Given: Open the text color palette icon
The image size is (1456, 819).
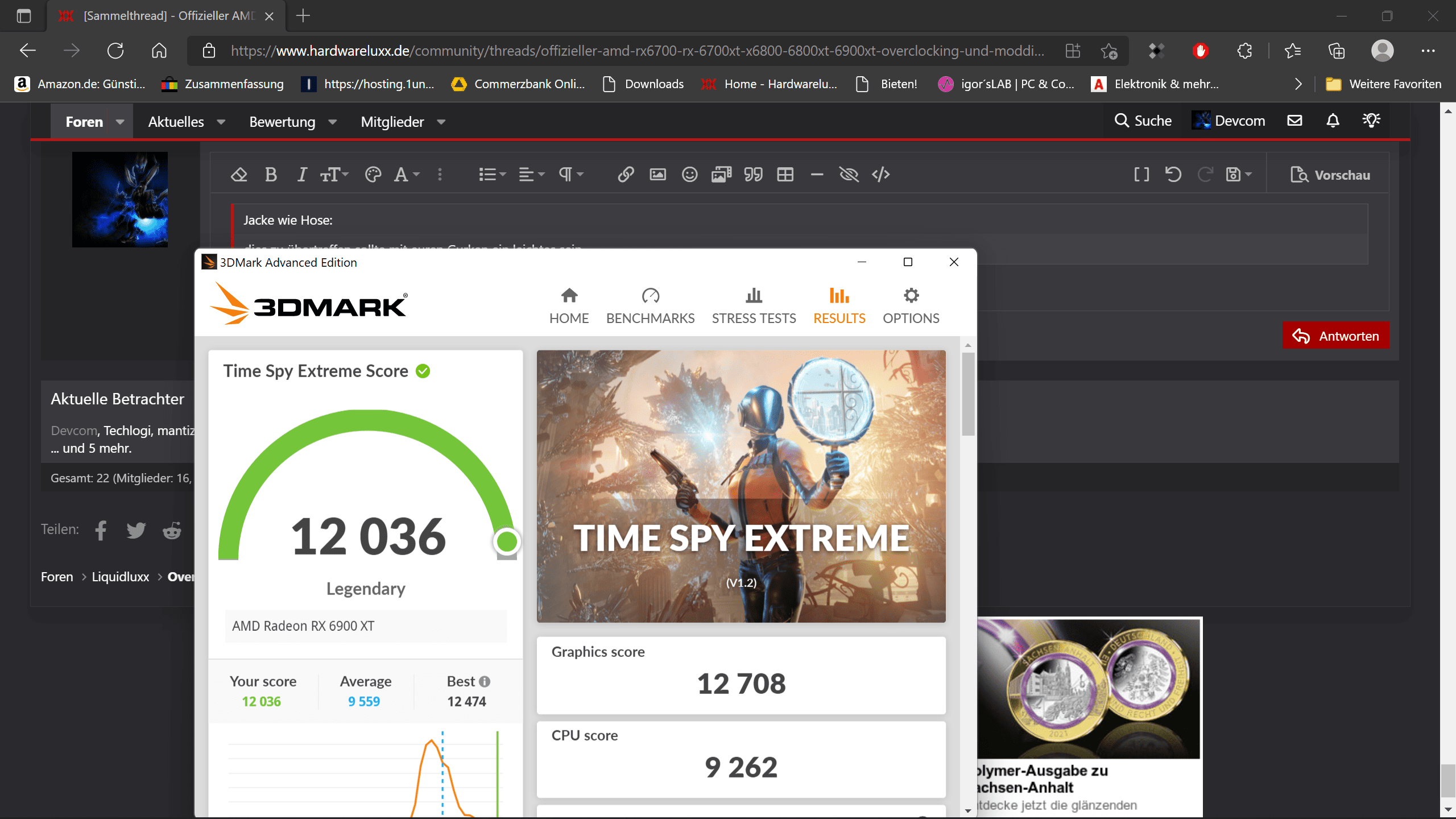Looking at the screenshot, I should (373, 175).
